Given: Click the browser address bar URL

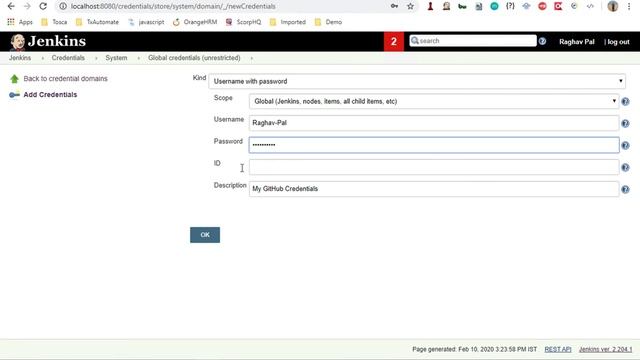Looking at the screenshot, I should [173, 7].
